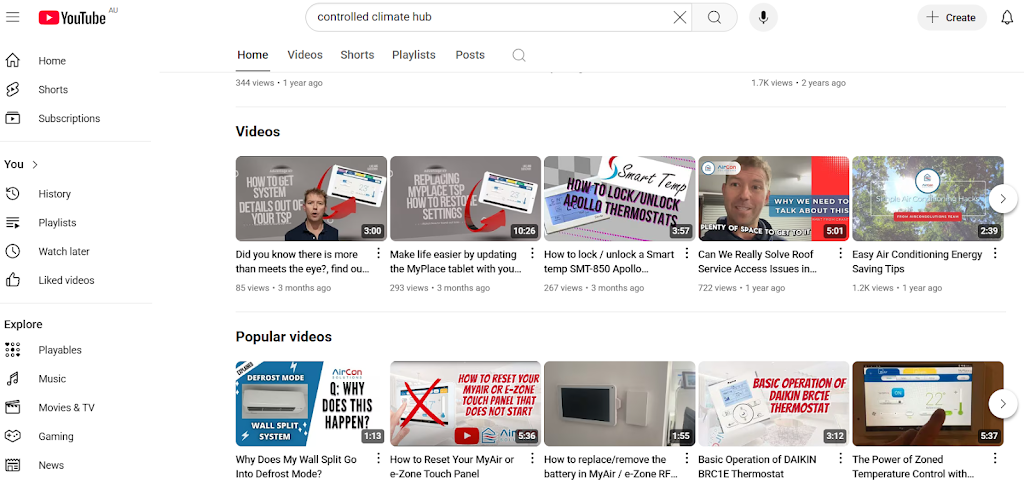Click the Create button
The width and height of the screenshot is (1024, 485).
pyautogui.click(x=951, y=17)
